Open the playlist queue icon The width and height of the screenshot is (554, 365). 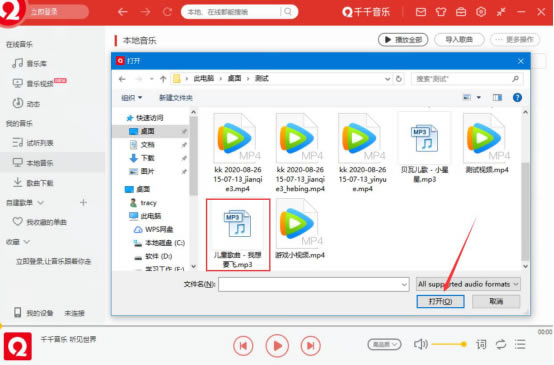(520, 344)
